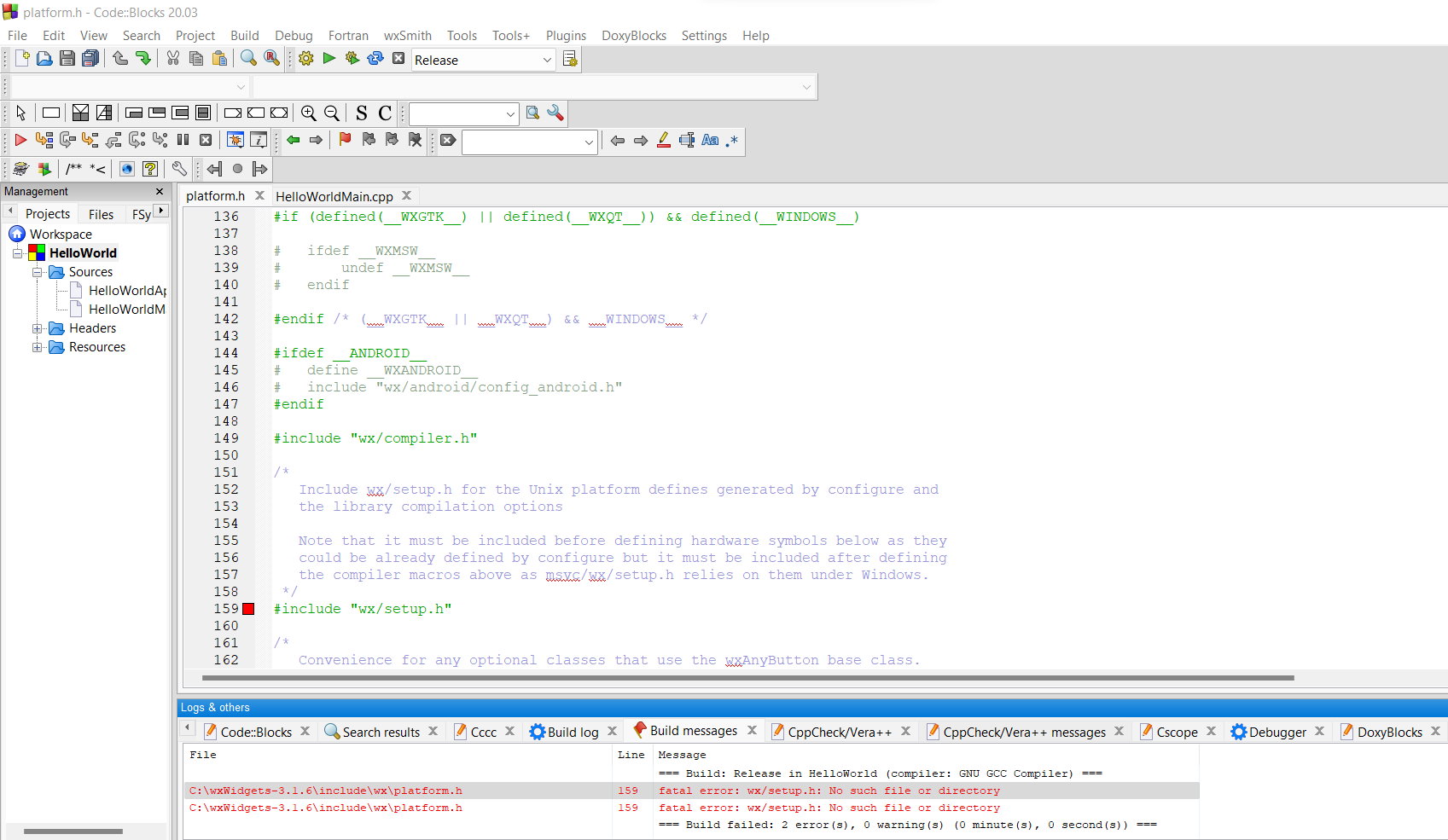Enable match case in incremental search
The image size is (1448, 840).
710,141
